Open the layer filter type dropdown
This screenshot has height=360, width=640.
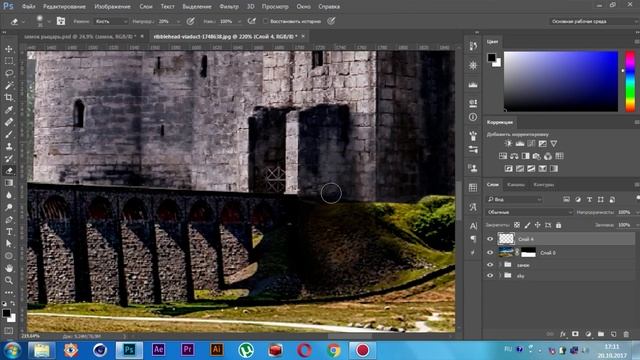tap(514, 200)
